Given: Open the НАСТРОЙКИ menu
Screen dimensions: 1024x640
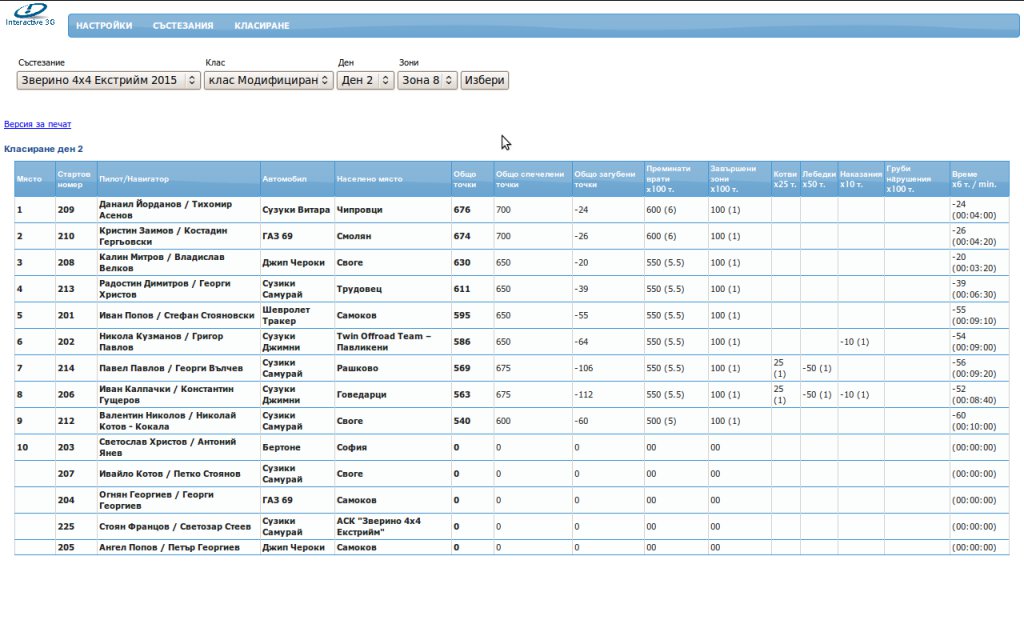Looking at the screenshot, I should (104, 26).
